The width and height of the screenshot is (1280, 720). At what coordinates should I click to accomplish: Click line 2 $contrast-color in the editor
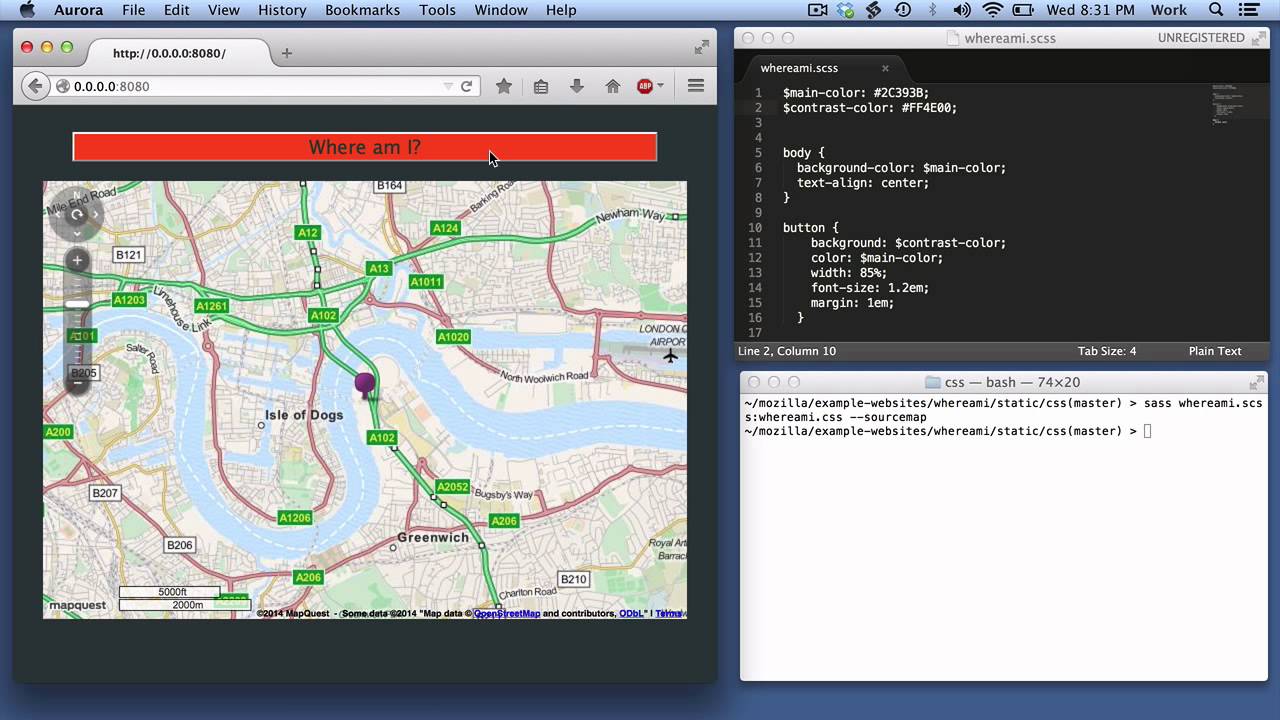870,108
